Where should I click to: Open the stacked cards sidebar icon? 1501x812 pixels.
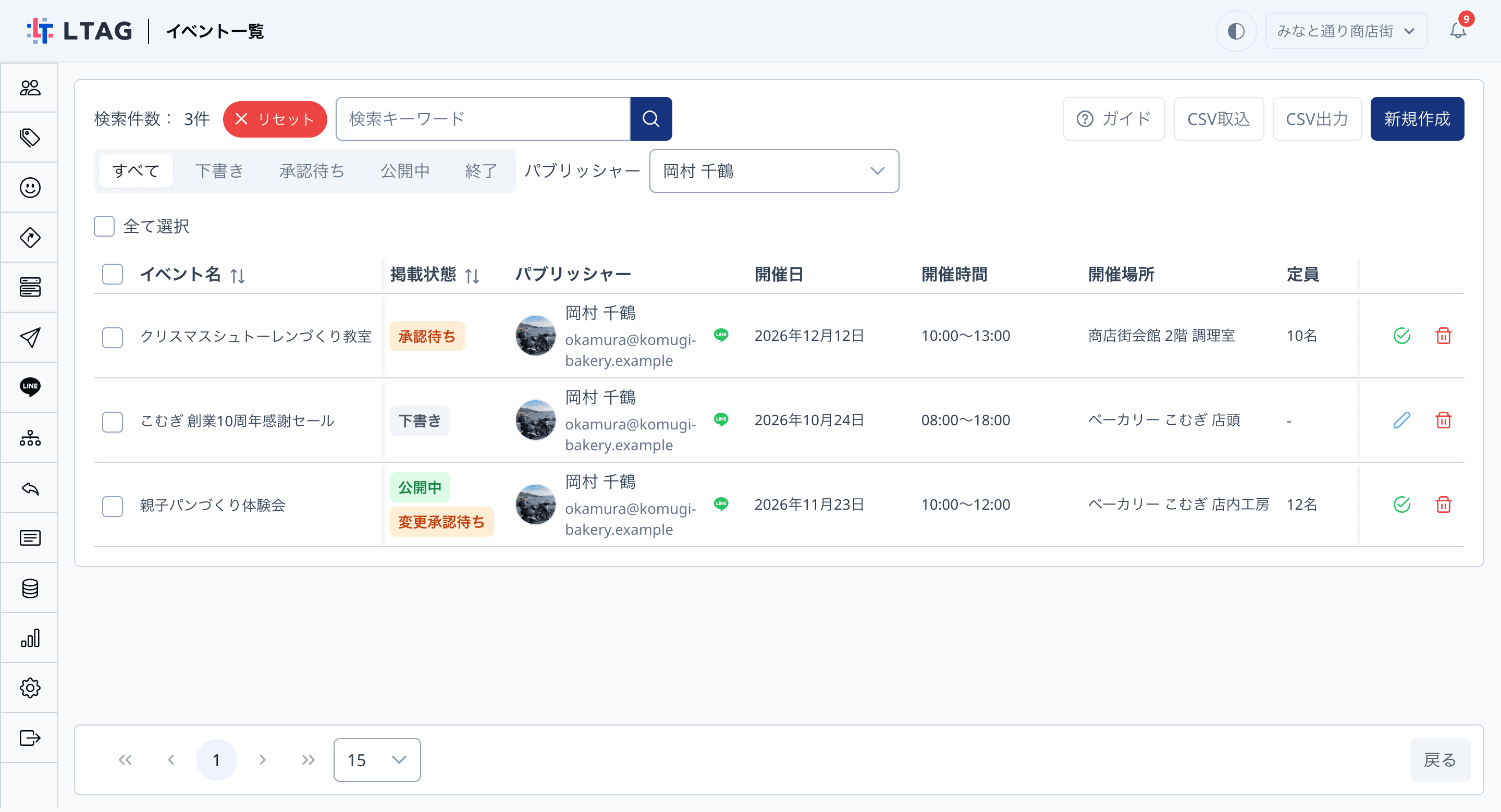point(30,287)
